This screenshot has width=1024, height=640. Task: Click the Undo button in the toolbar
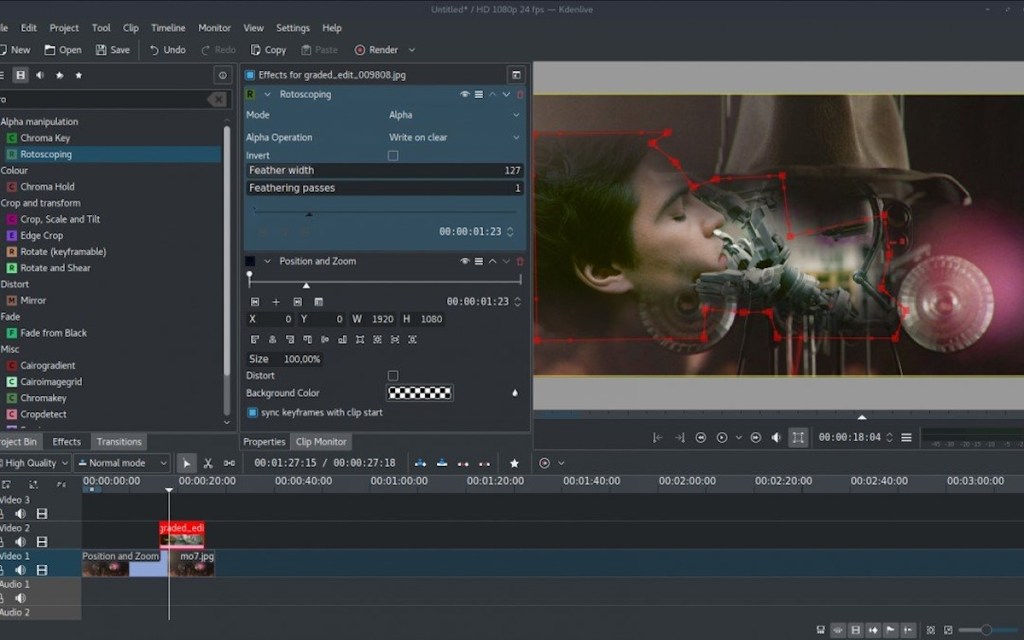pos(166,49)
